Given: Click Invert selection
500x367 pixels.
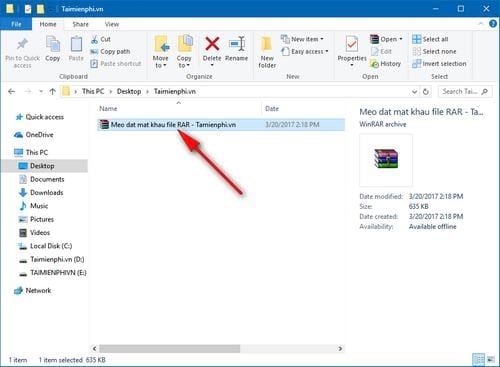Looking at the screenshot, I should [x=439, y=64].
